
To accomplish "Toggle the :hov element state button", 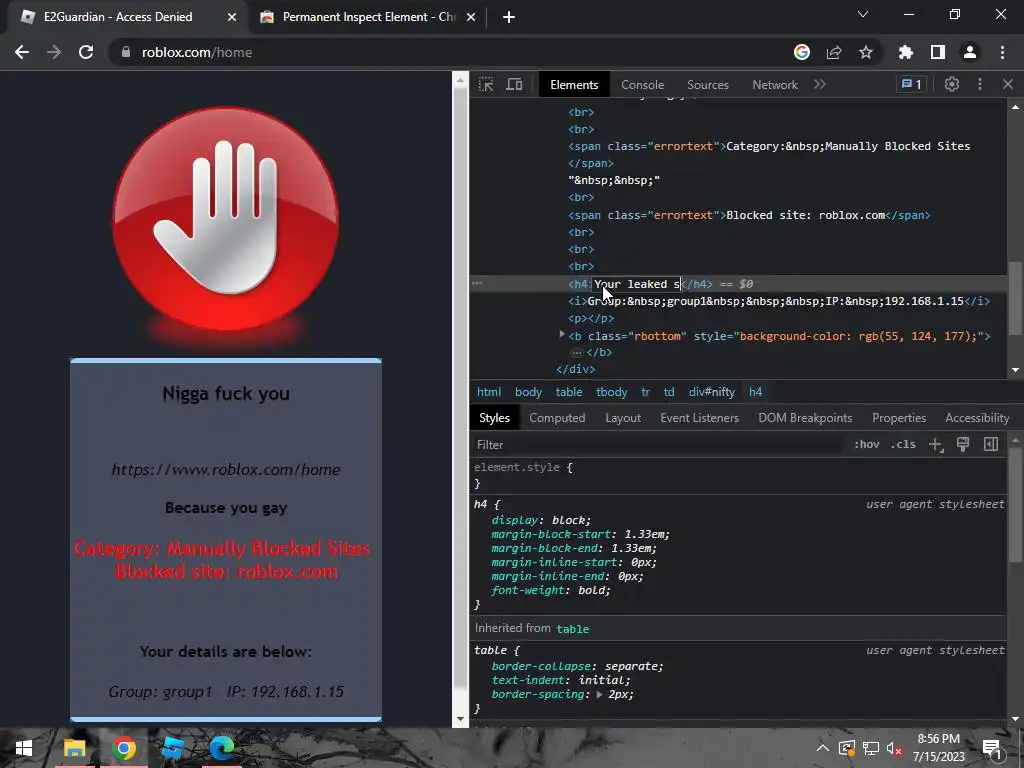I will pos(867,445).
